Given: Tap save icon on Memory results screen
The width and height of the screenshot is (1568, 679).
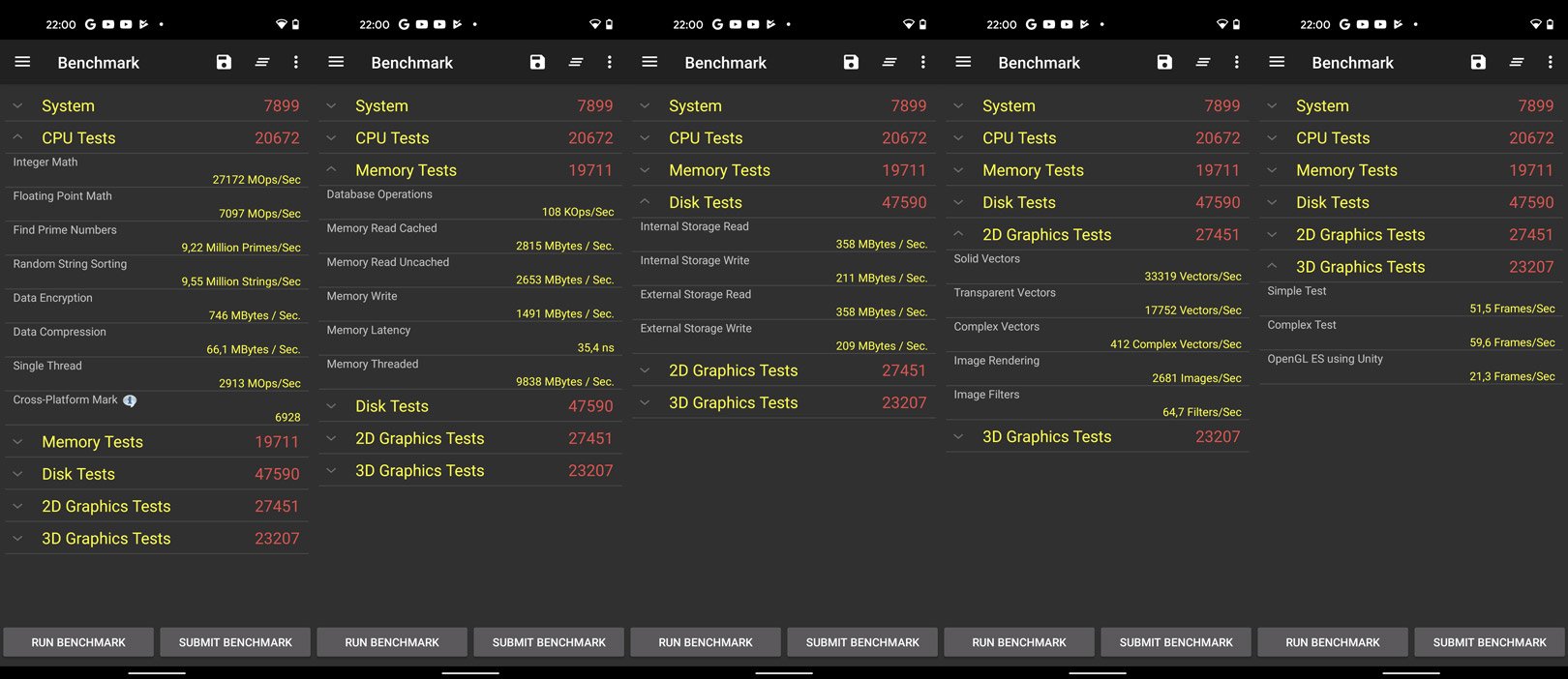Looking at the screenshot, I should (537, 62).
